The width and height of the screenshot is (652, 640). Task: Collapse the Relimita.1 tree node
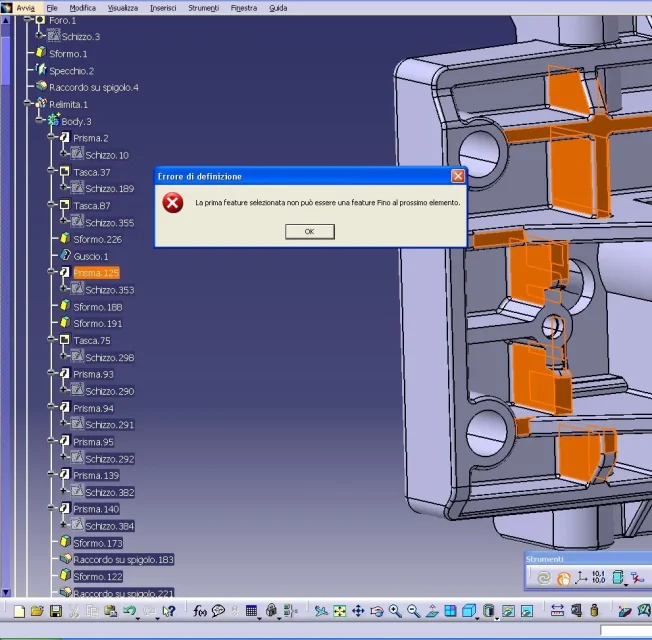pos(27,103)
